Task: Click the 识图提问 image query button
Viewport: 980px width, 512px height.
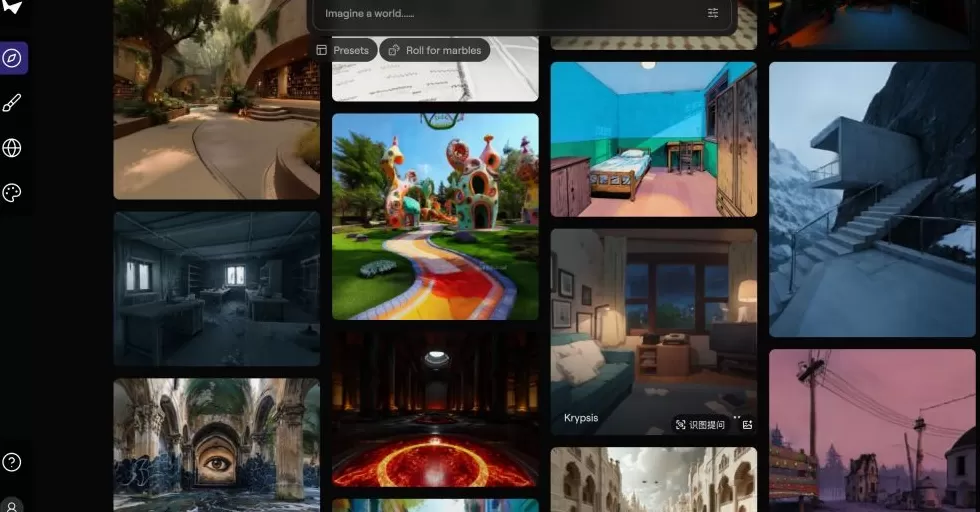Action: [700, 424]
